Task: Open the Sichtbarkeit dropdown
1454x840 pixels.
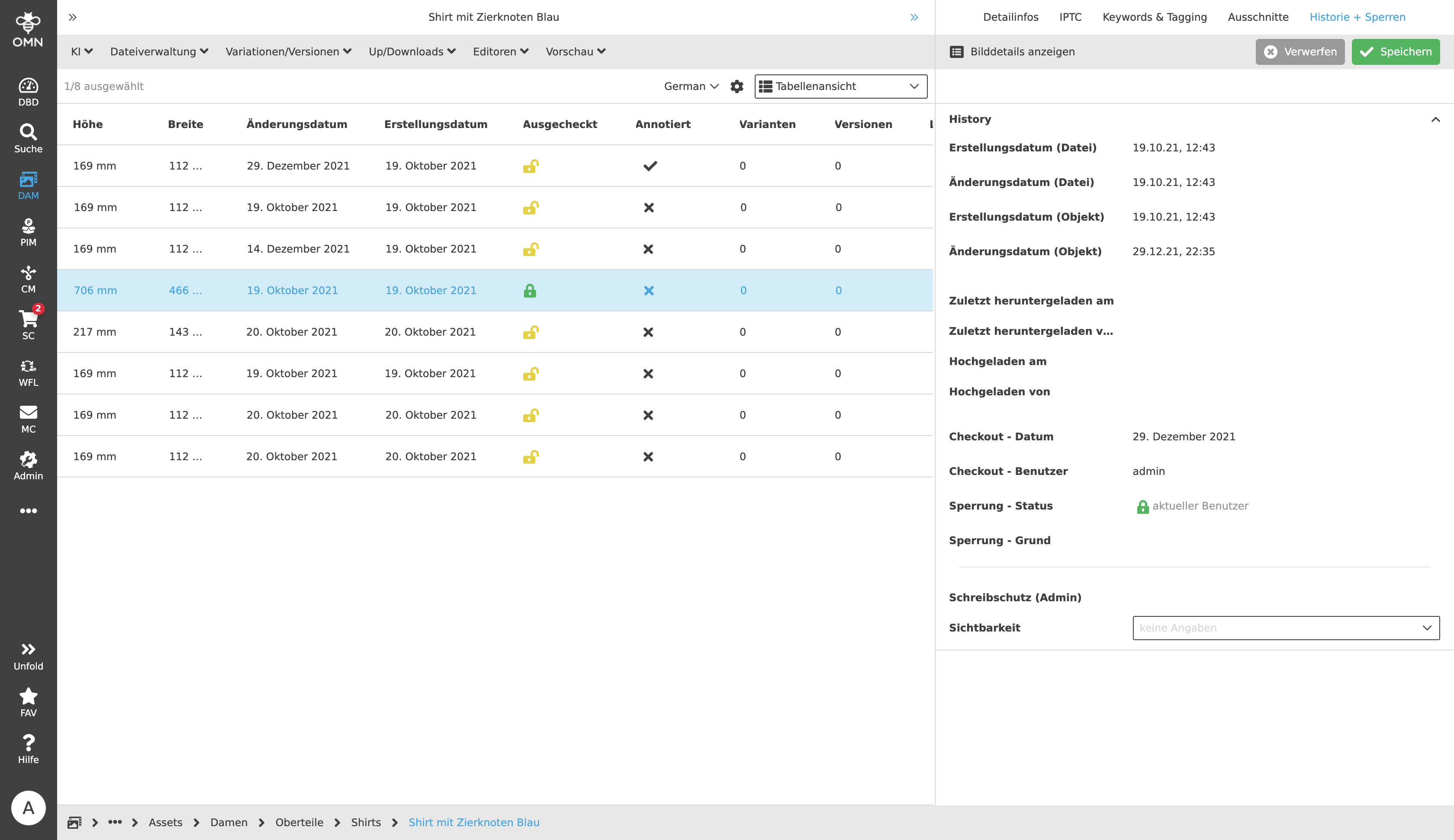Action: [1286, 628]
